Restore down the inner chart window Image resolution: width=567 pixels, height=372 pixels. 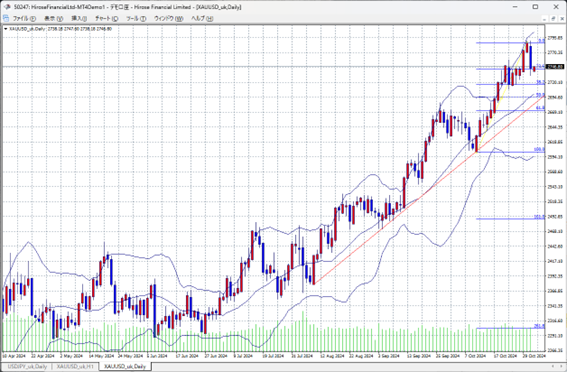point(553,18)
